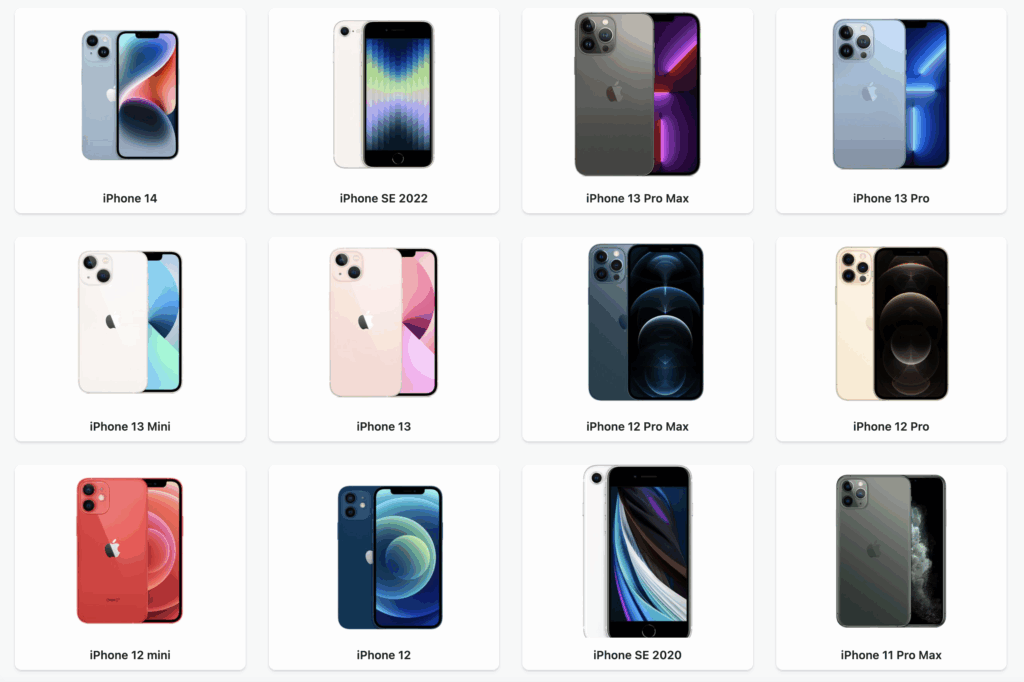Open the Pacific blue iPhone 12 Pro Max image
Viewport: 1024px width, 682px height.
pos(645,322)
